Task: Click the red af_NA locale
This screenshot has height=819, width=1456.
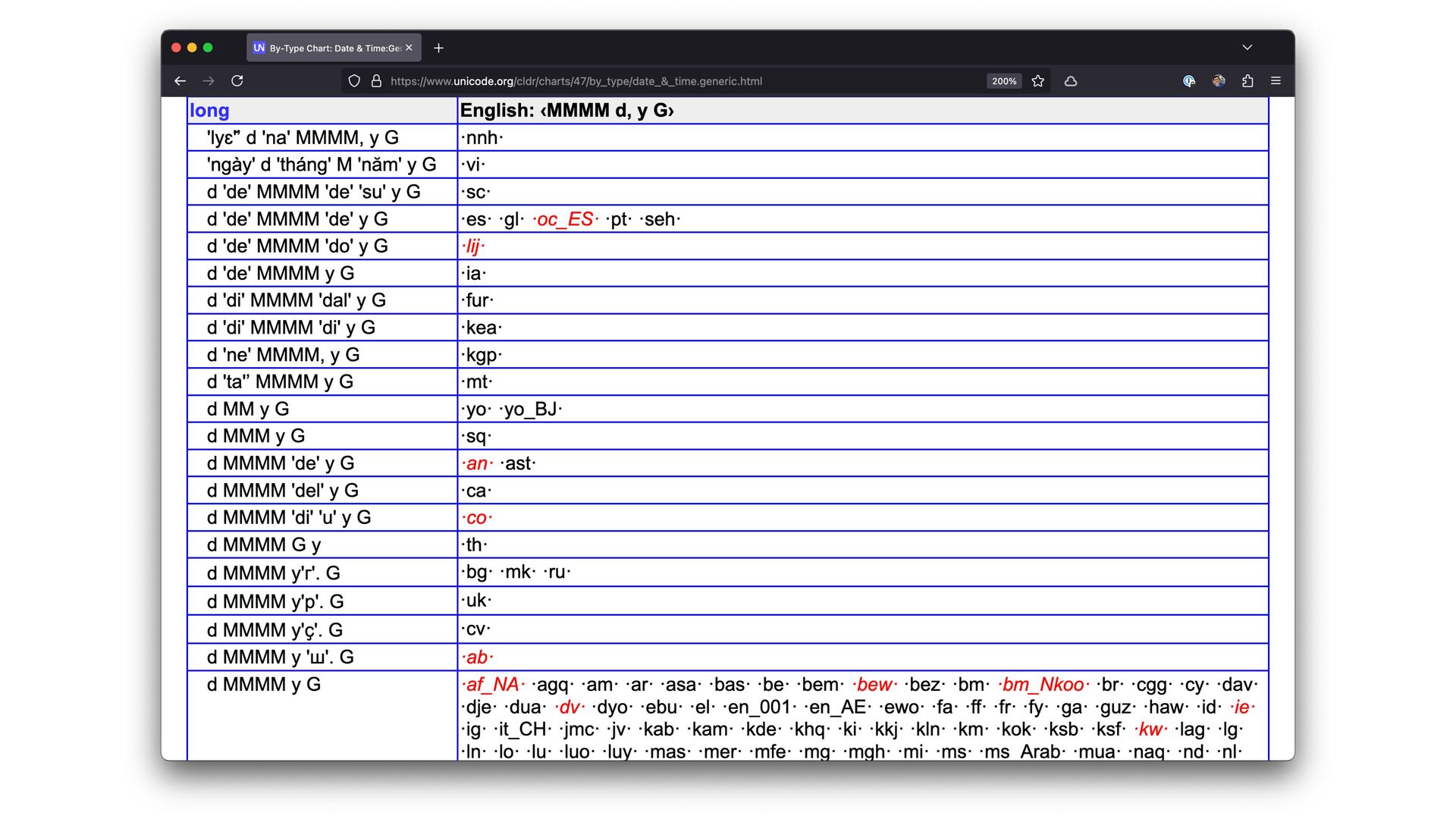Action: point(493,685)
